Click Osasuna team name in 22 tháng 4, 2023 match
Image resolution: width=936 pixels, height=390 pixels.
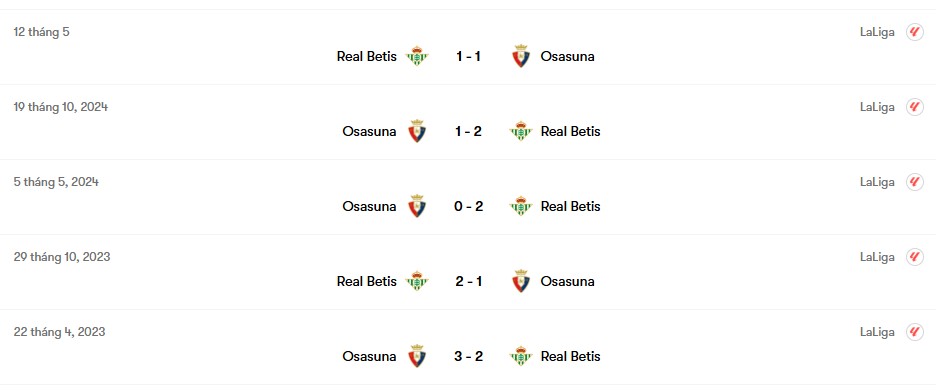click(x=369, y=357)
